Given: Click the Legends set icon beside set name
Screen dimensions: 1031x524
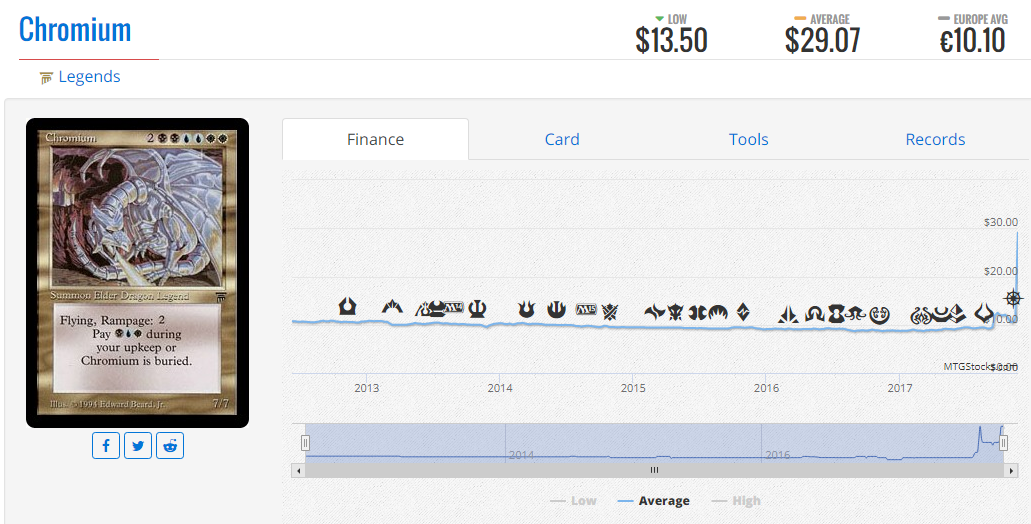Looking at the screenshot, I should coord(46,78).
